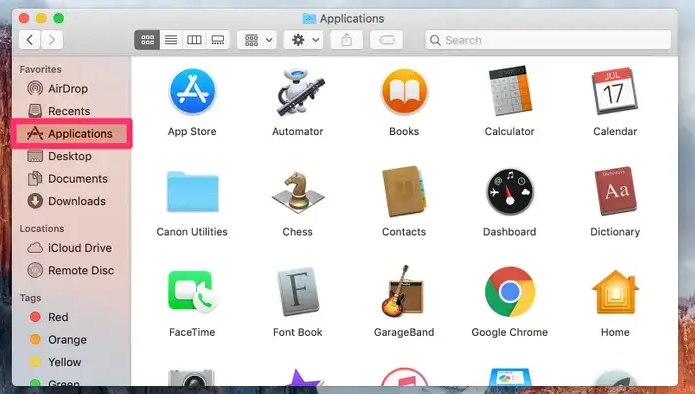Switch to icon view
This screenshot has width=695, height=394.
coord(147,40)
